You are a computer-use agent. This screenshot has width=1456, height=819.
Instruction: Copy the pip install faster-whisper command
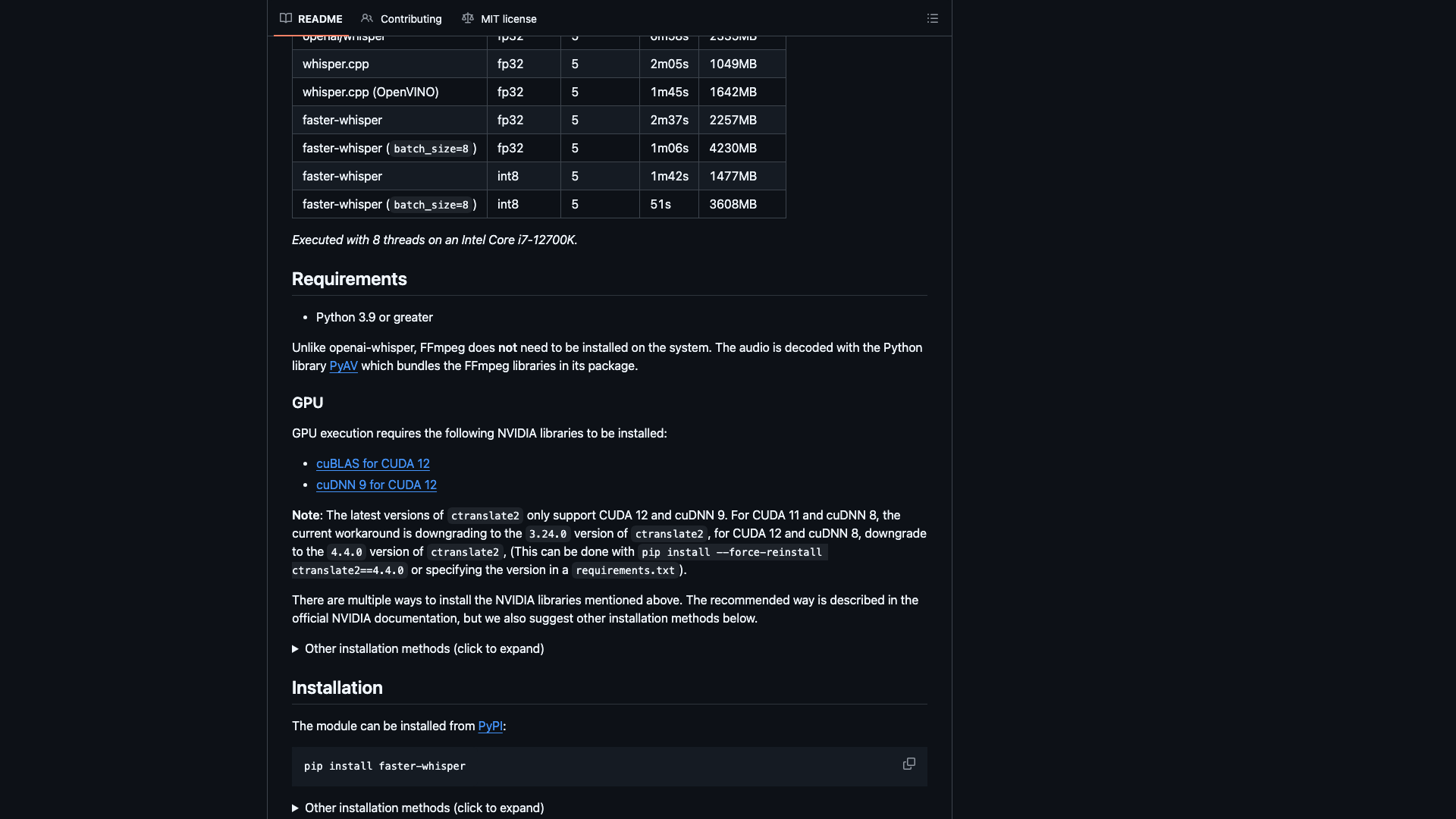tap(908, 764)
